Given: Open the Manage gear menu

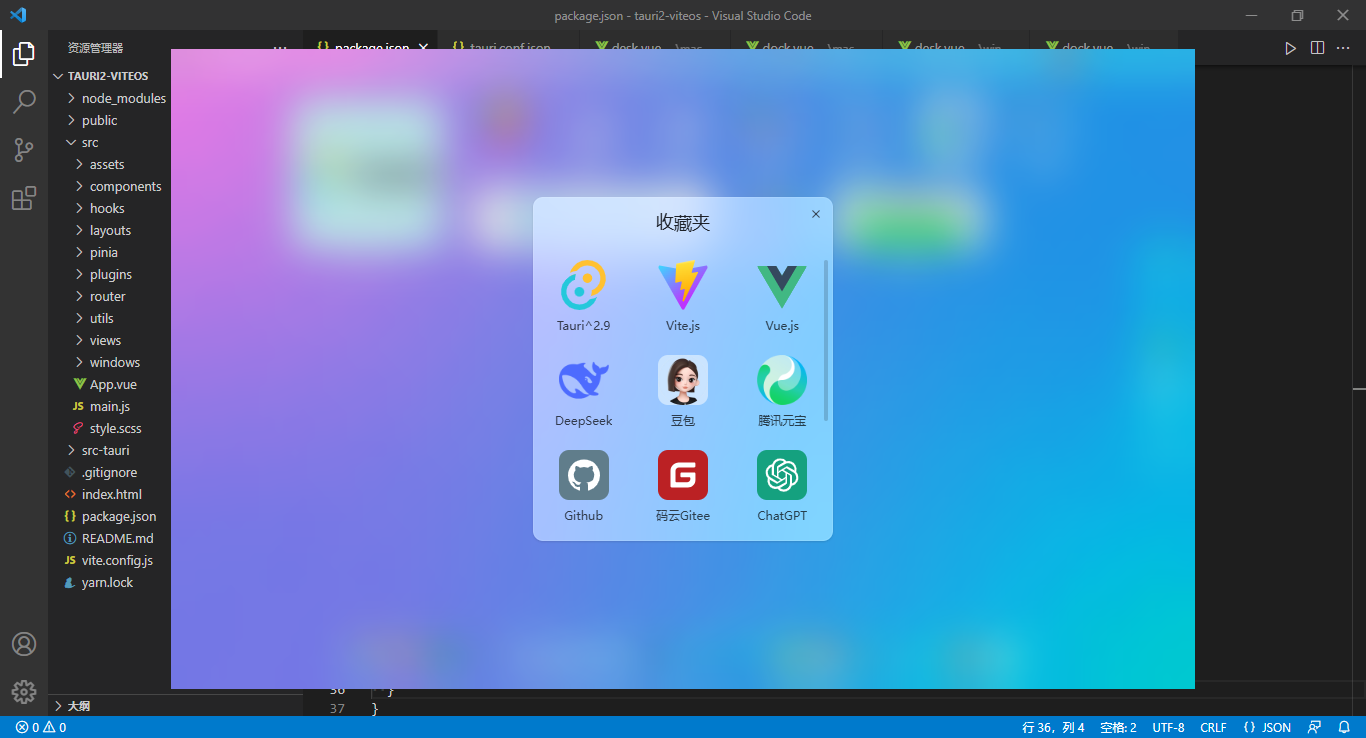Looking at the screenshot, I should coord(24,691).
